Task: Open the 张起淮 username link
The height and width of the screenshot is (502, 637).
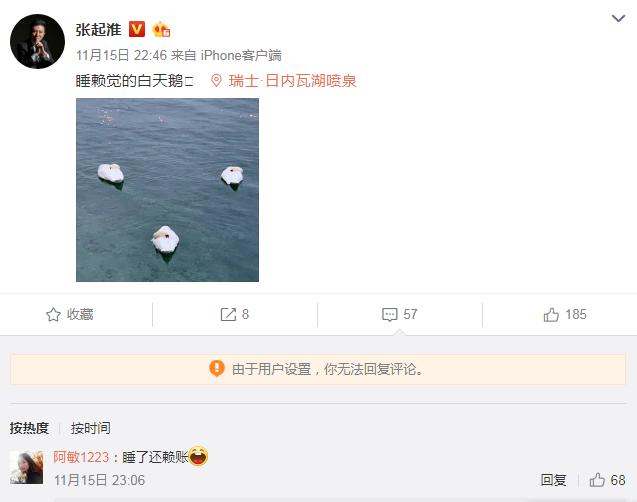Action: pos(98,30)
